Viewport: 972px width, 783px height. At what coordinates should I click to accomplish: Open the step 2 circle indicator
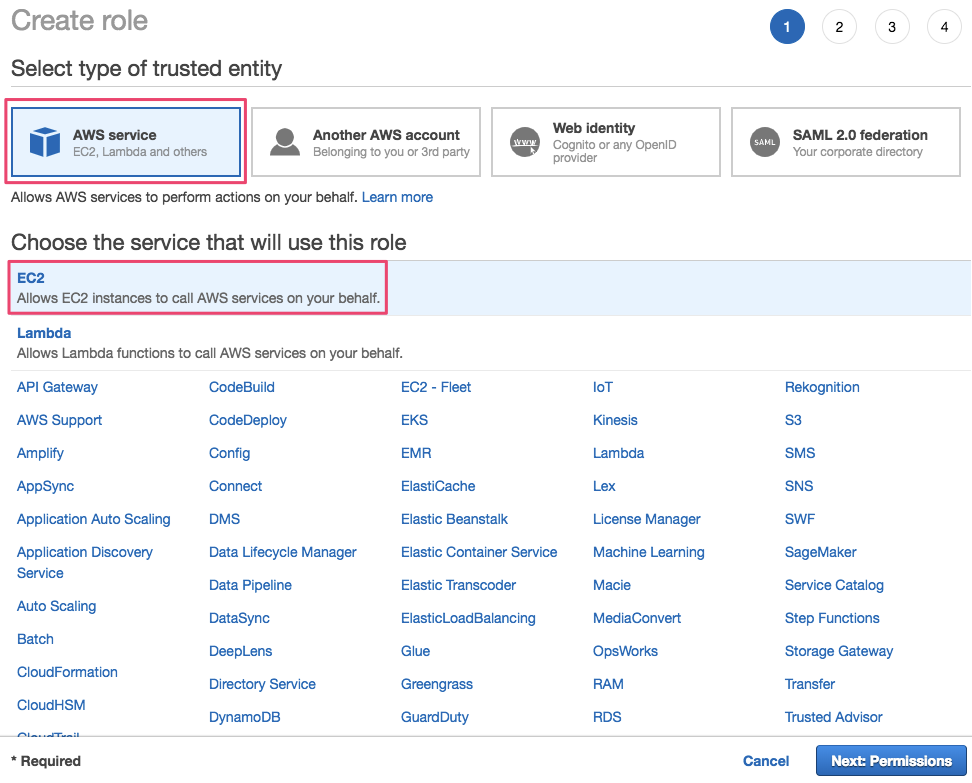coord(839,26)
